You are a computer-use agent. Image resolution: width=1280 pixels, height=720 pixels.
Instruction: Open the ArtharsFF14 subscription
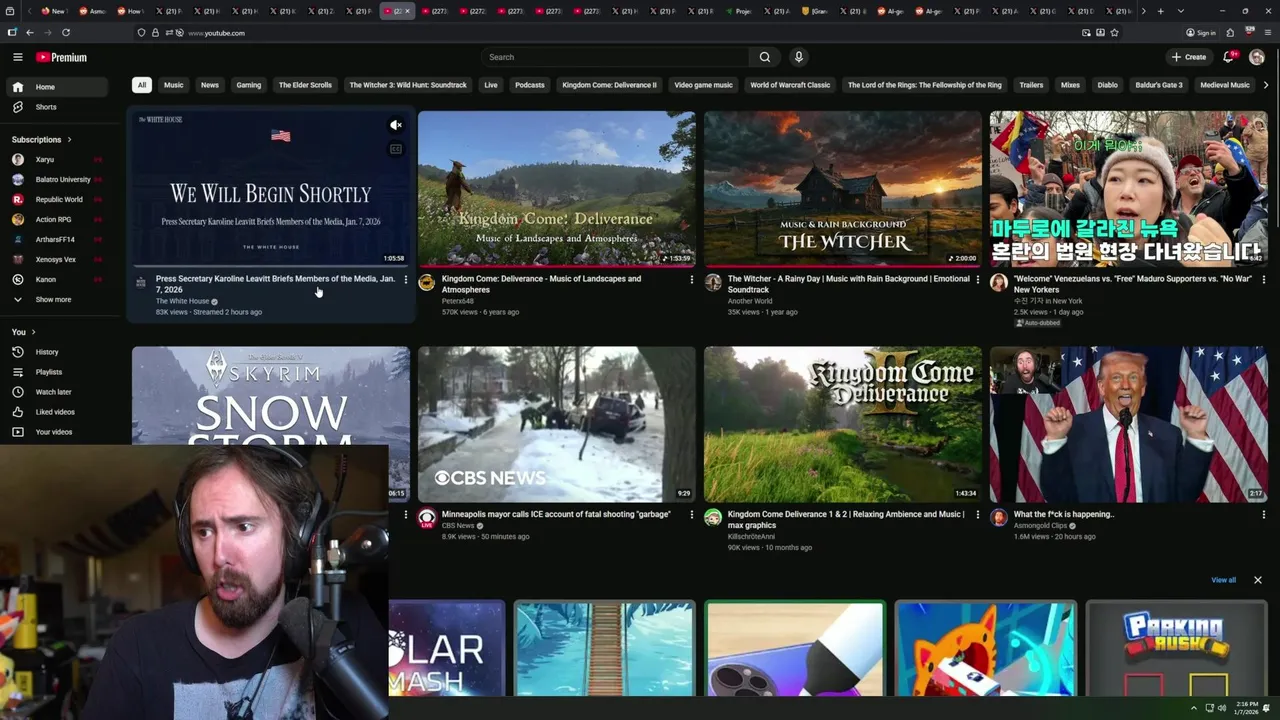(x=55, y=240)
